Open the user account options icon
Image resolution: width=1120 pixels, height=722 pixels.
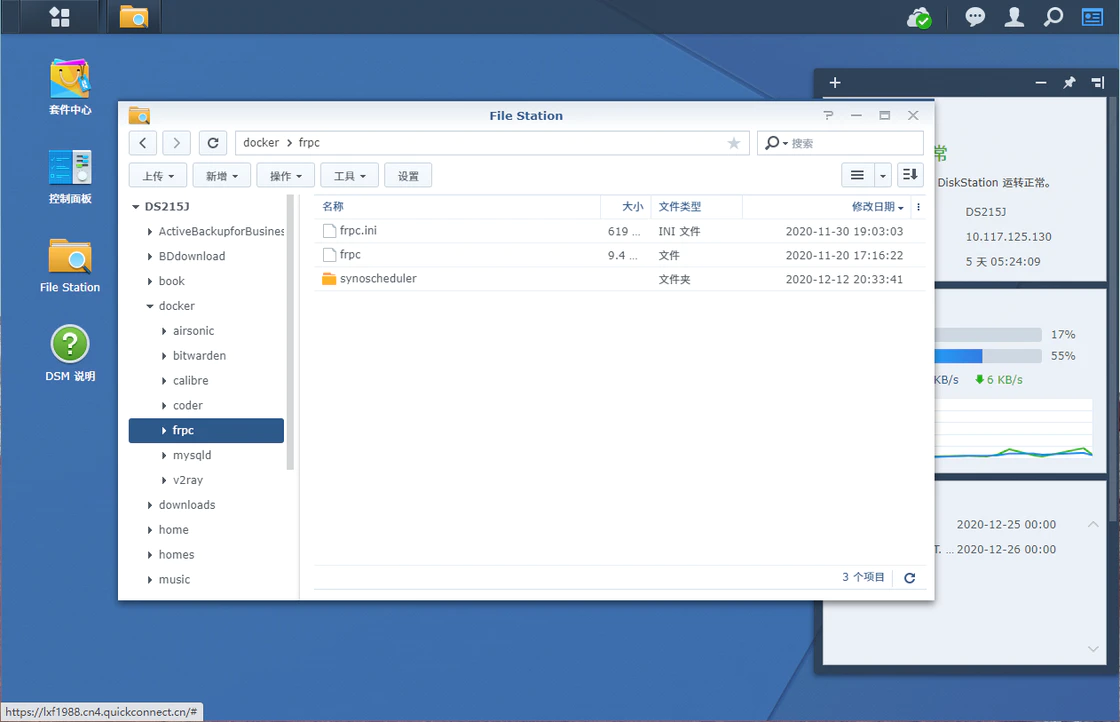click(x=1014, y=17)
